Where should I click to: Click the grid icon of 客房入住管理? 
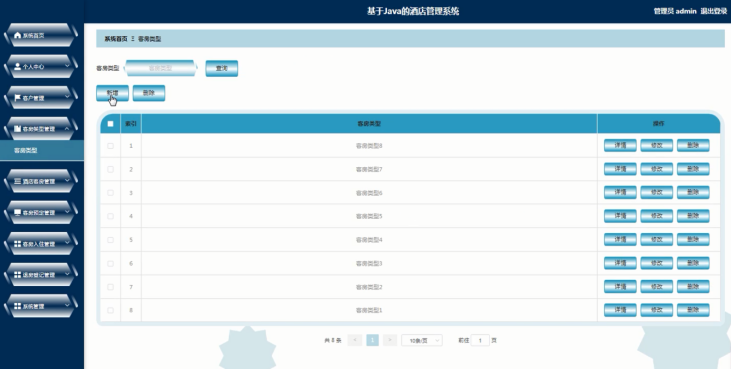[x=18, y=244]
